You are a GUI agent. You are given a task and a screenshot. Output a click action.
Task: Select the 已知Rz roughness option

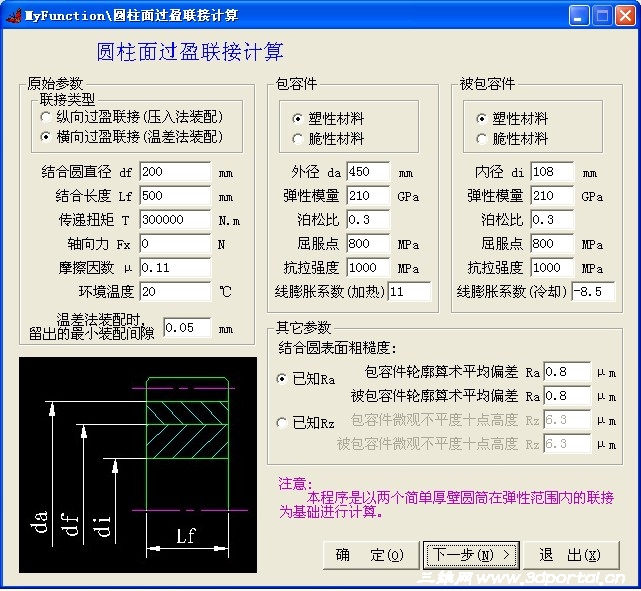tap(306, 423)
